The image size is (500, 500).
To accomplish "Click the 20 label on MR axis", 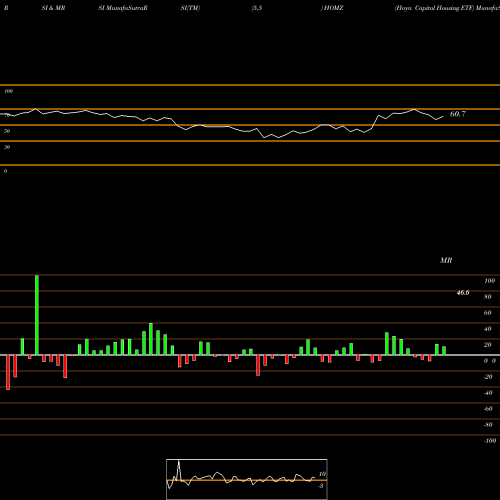I will click(x=488, y=345).
